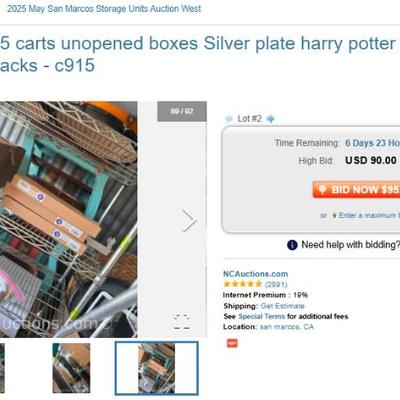
Task: Open fullscreen view of the lot photo
Action: point(182,322)
